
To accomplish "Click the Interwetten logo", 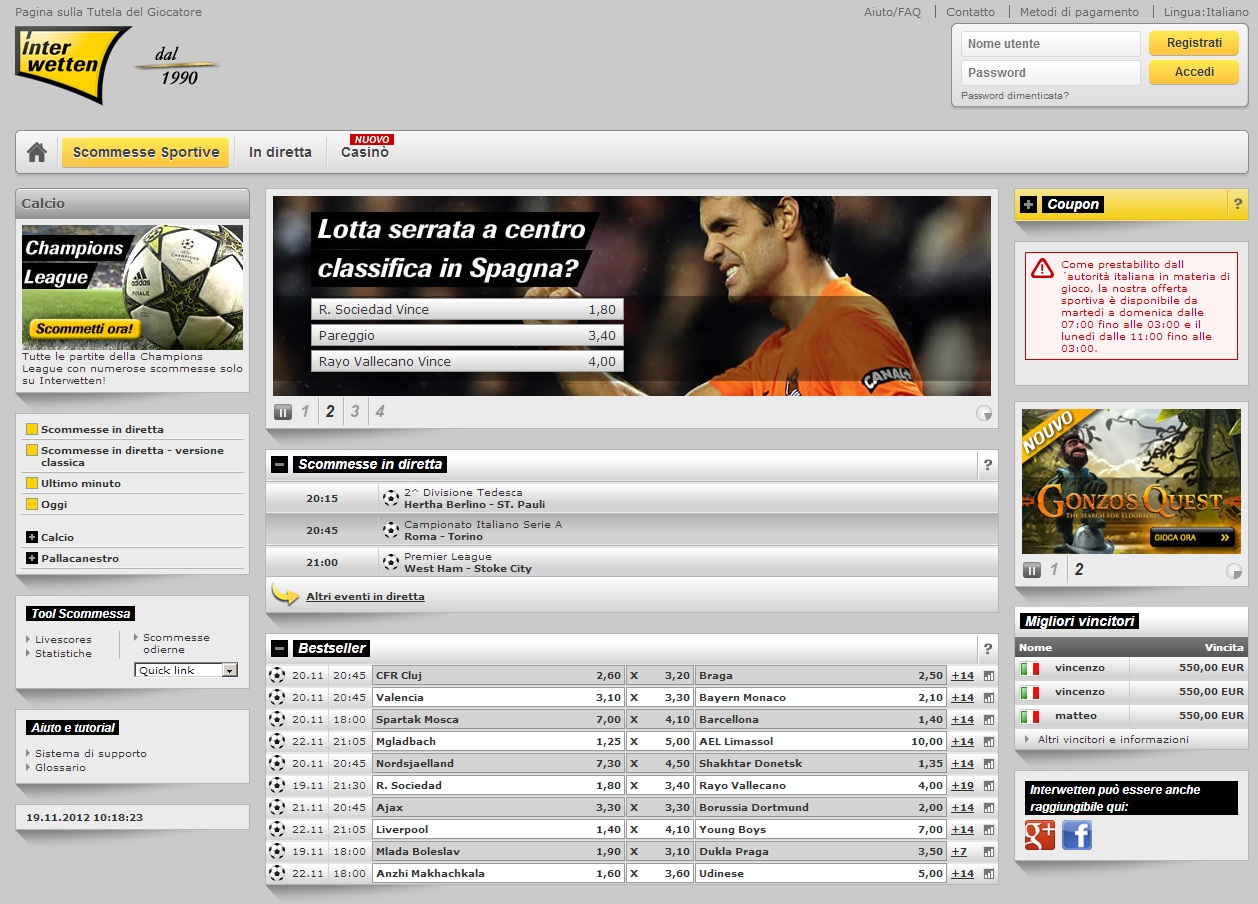I will (71, 65).
